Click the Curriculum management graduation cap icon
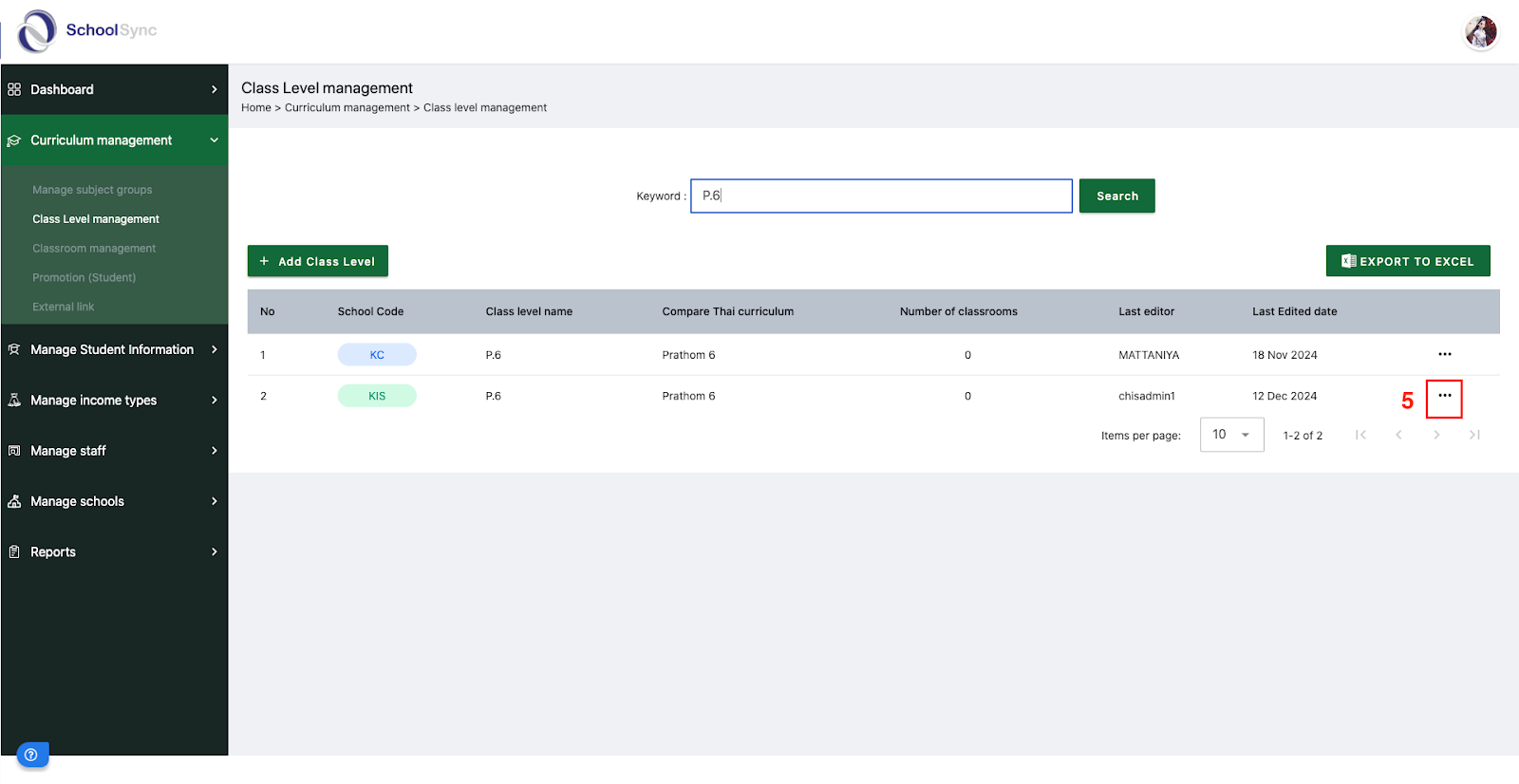 pos(14,140)
